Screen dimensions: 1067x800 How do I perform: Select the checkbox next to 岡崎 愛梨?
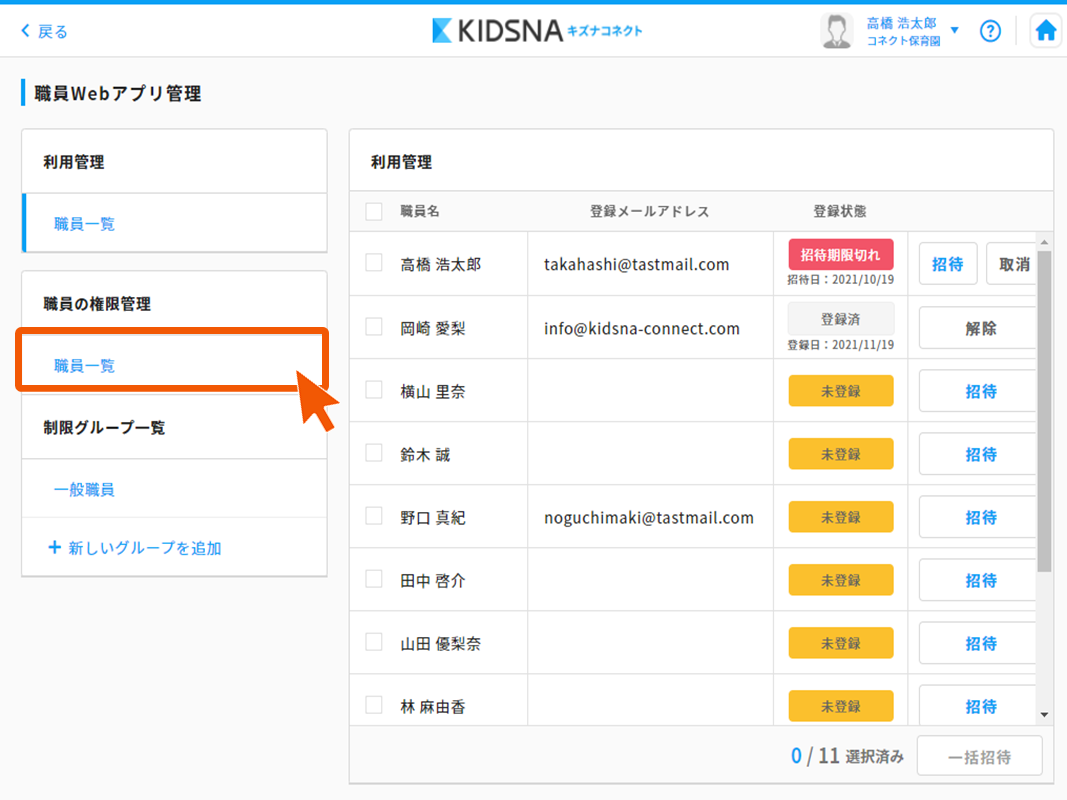pos(374,327)
